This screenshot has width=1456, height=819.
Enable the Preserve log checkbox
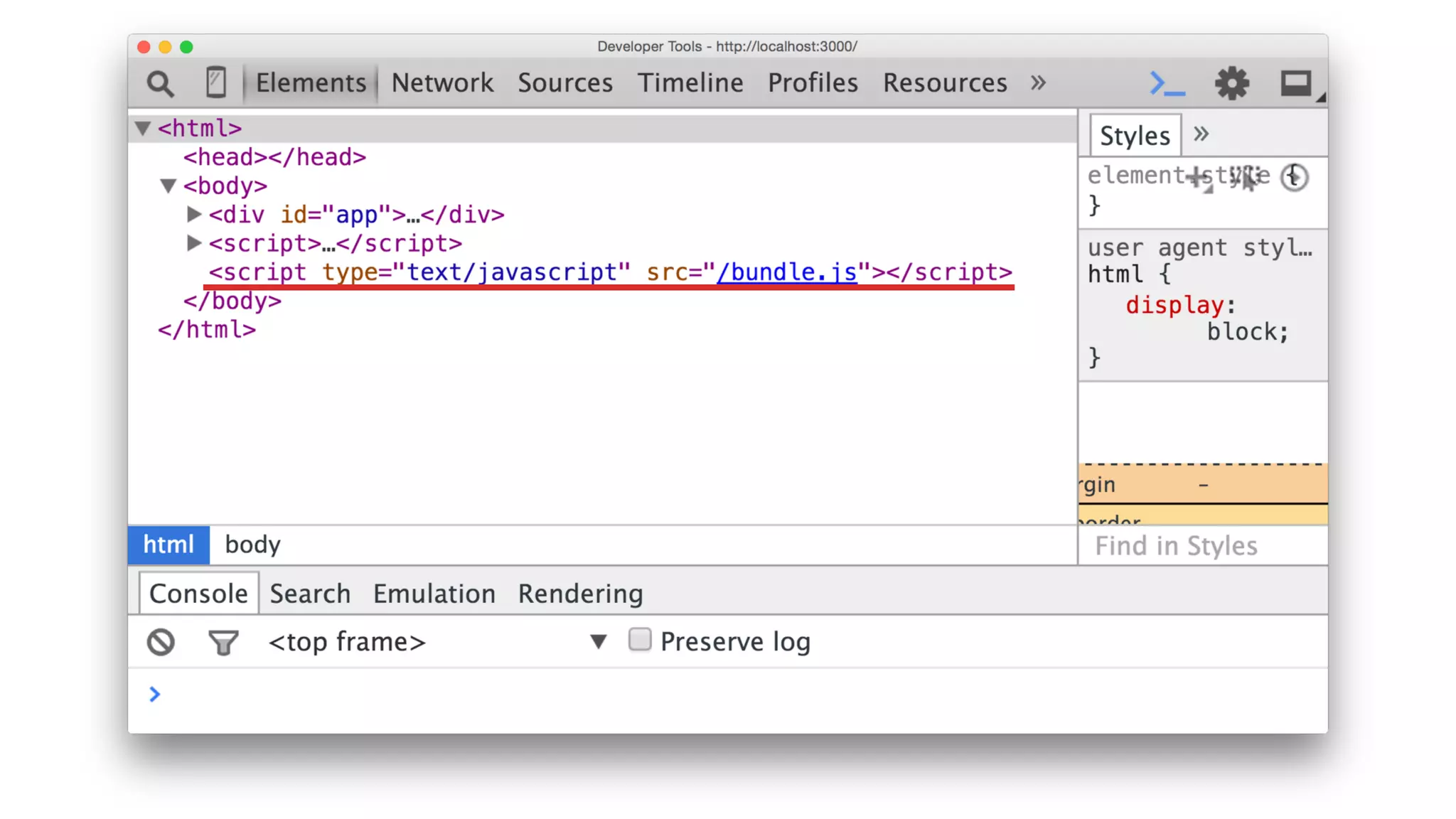click(640, 640)
